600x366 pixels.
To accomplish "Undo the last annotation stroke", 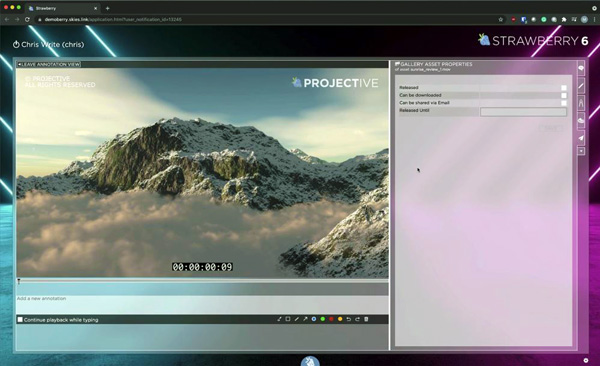I will [x=349, y=319].
